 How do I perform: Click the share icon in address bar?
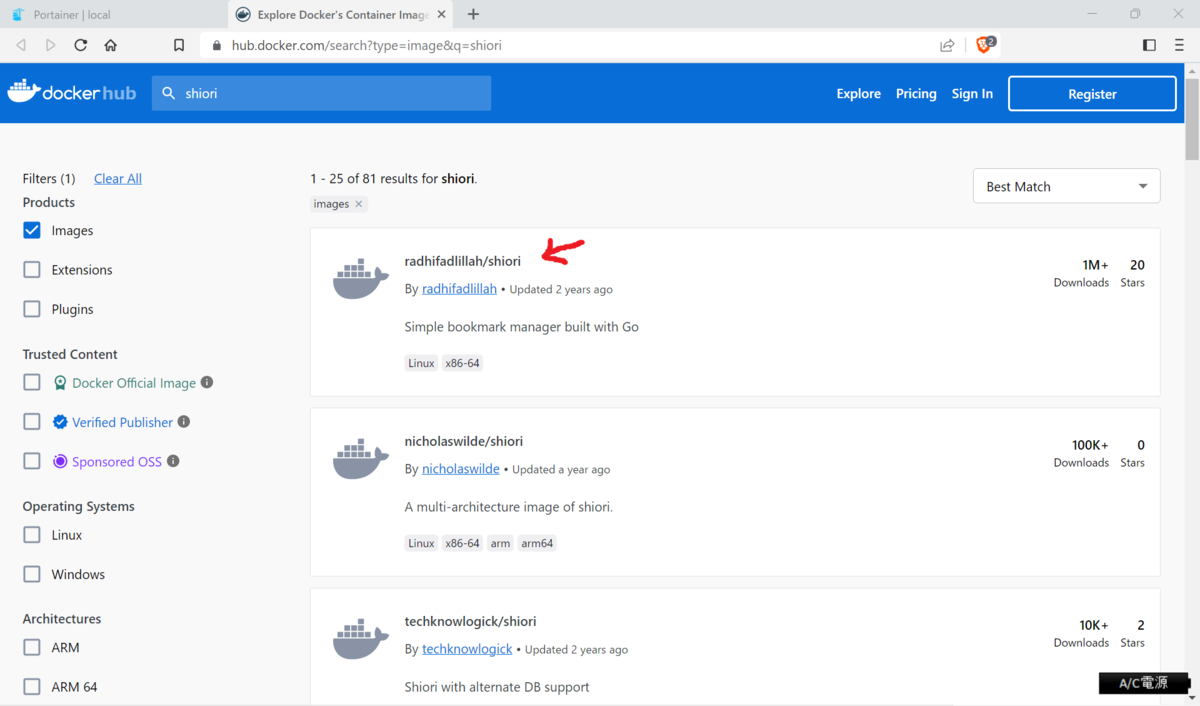click(947, 45)
